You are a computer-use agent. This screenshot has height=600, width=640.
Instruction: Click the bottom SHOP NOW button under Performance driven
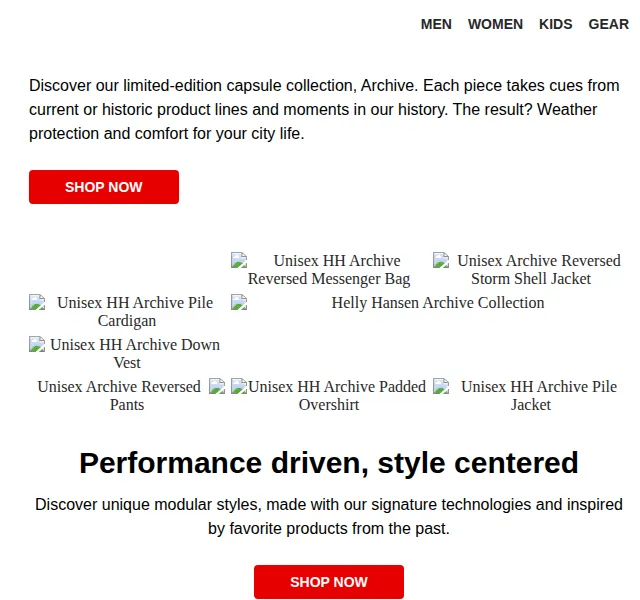(x=329, y=582)
